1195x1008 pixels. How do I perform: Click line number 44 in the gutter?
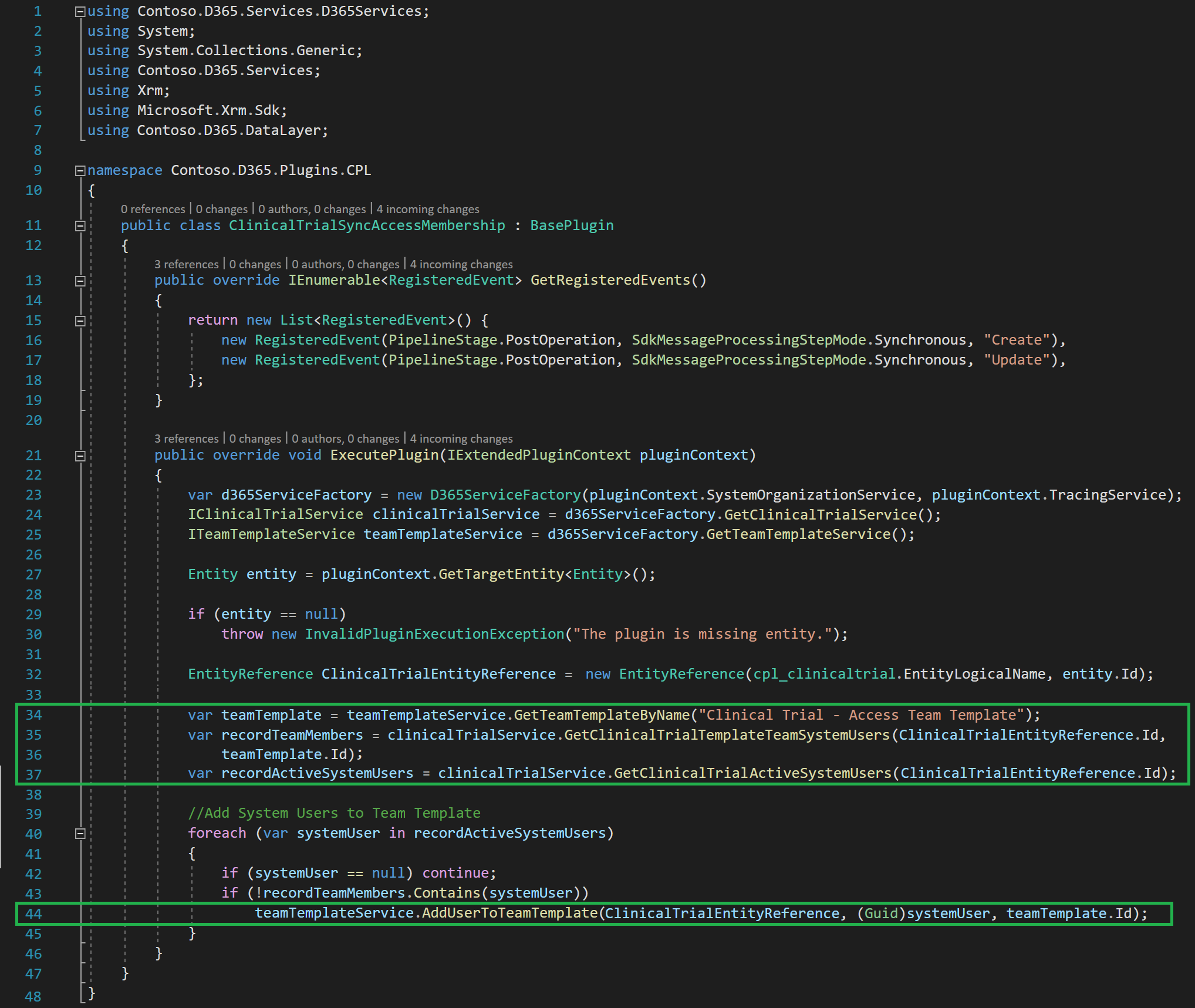click(33, 914)
